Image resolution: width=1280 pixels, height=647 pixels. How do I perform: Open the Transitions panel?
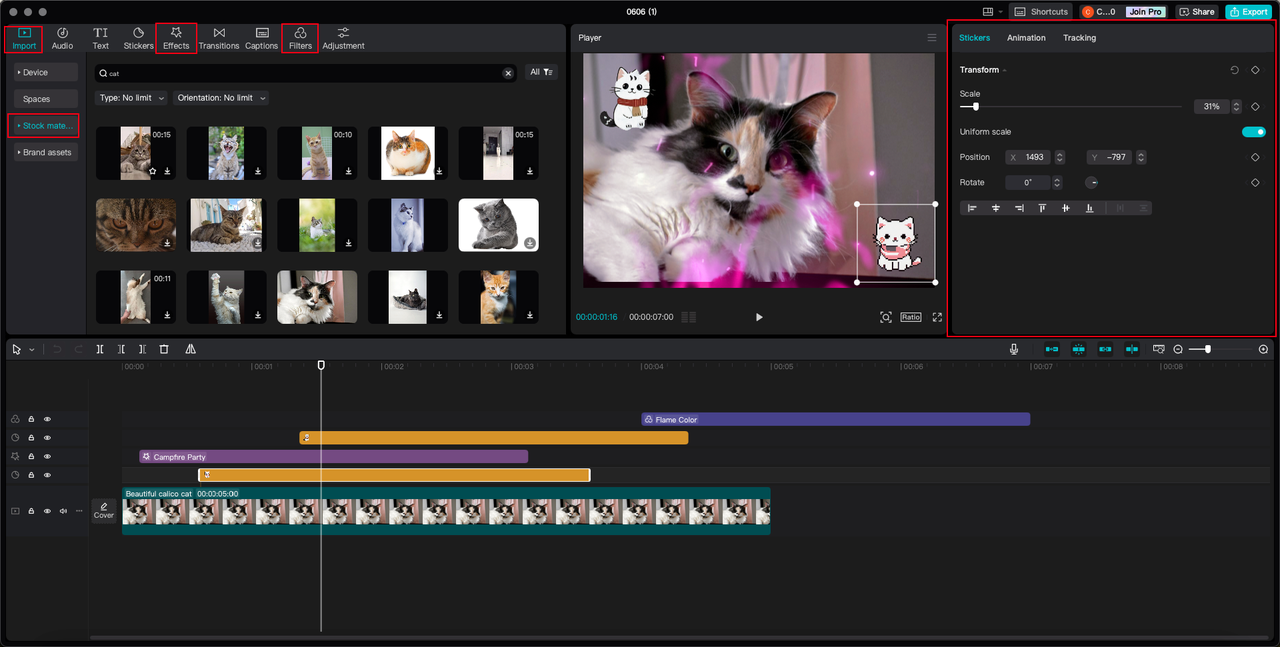(x=219, y=39)
